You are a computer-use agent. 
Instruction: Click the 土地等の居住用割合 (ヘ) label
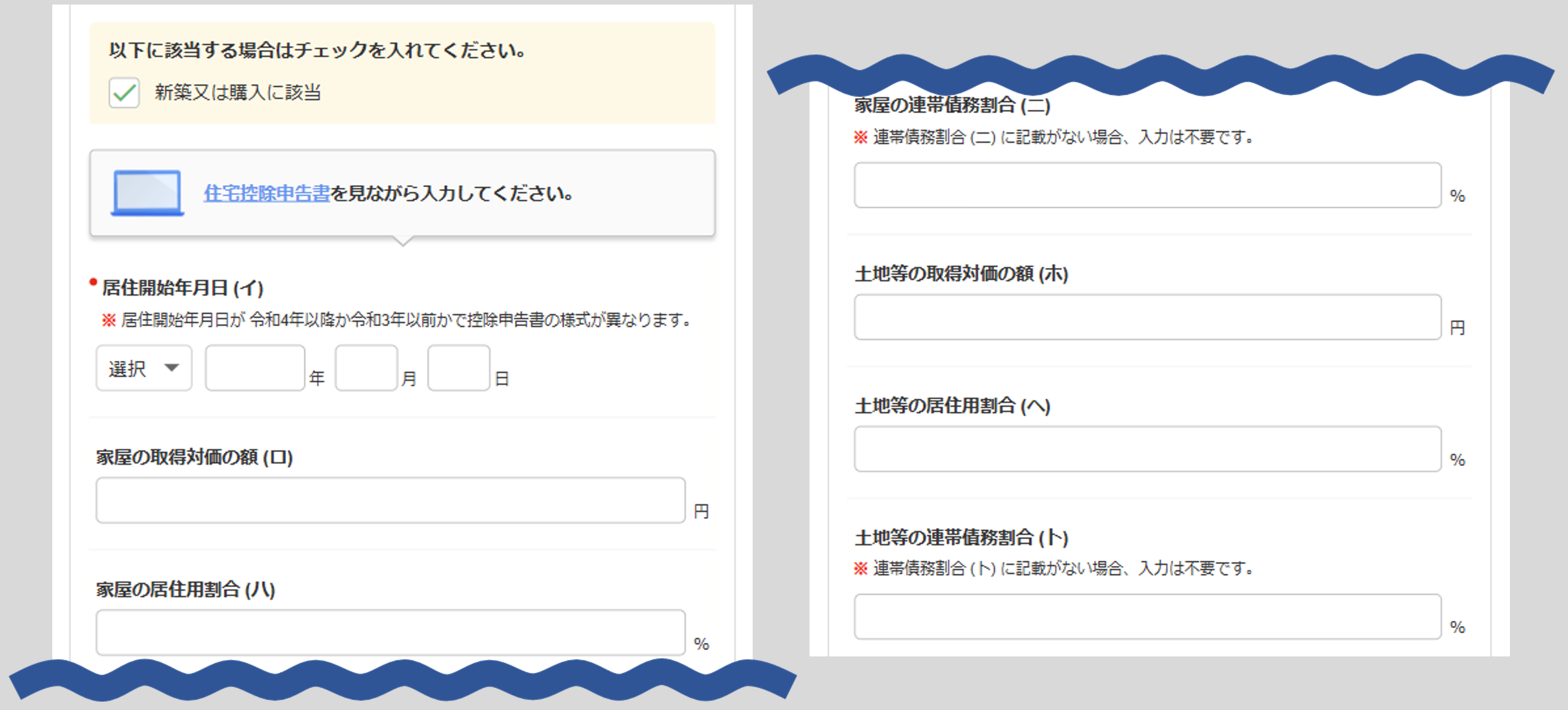click(x=952, y=406)
